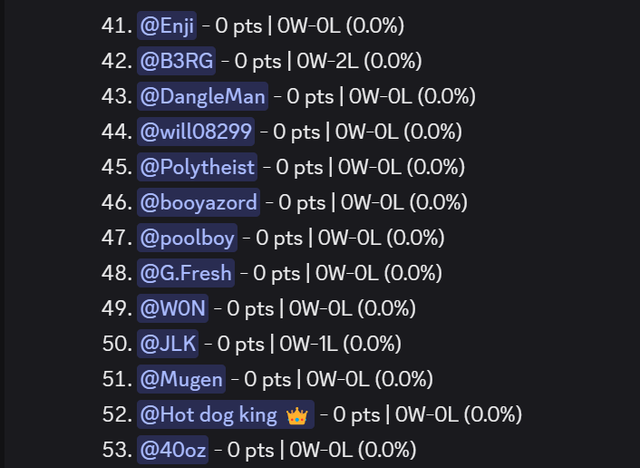
Task: Open the @G.Fresh mention
Action: [186, 273]
